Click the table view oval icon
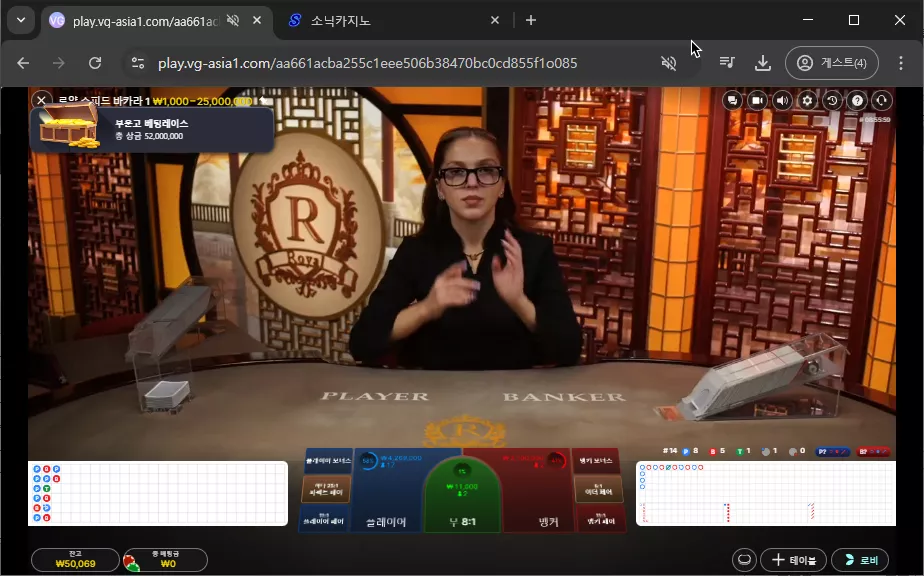 point(744,559)
